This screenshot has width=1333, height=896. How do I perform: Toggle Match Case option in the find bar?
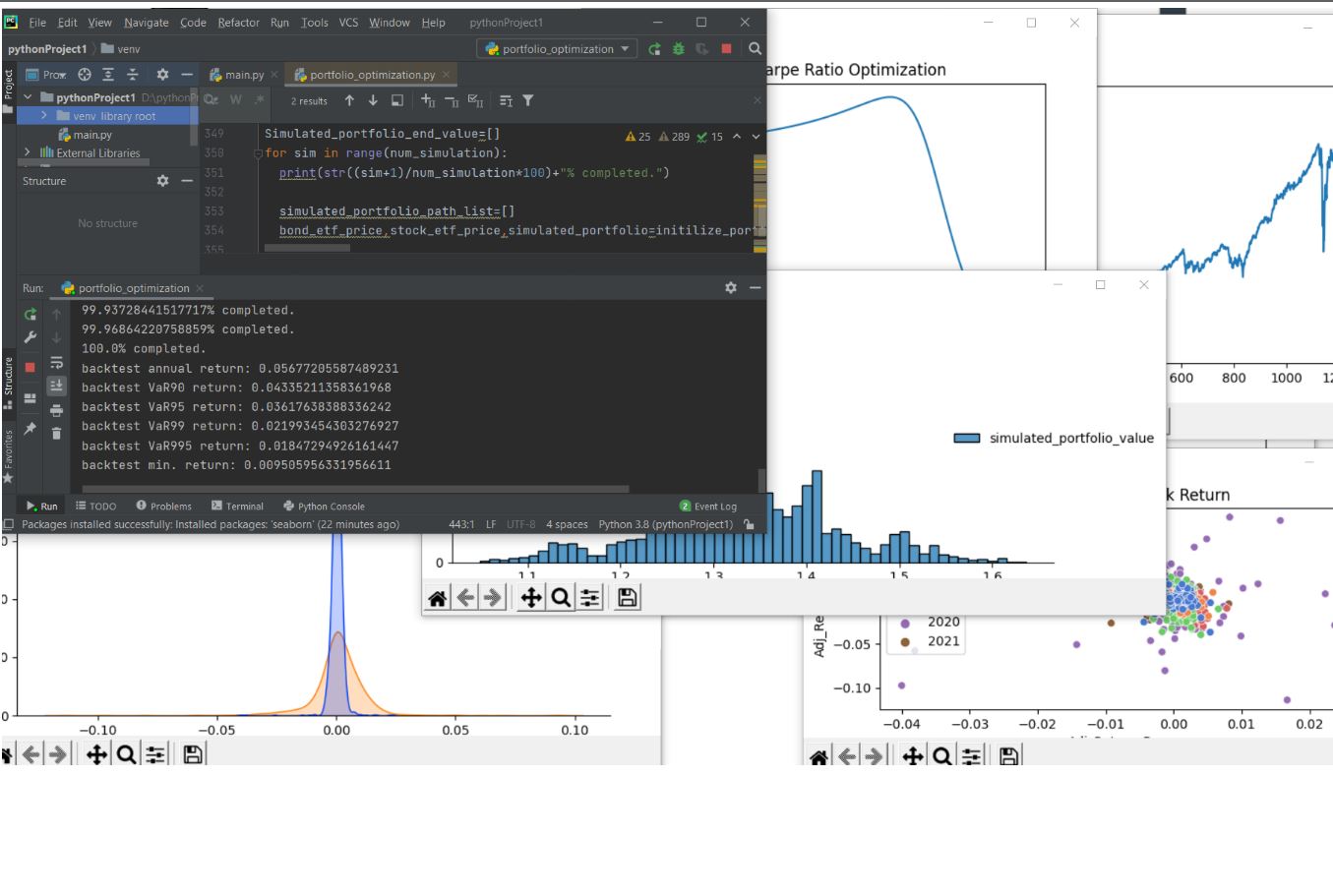211,100
